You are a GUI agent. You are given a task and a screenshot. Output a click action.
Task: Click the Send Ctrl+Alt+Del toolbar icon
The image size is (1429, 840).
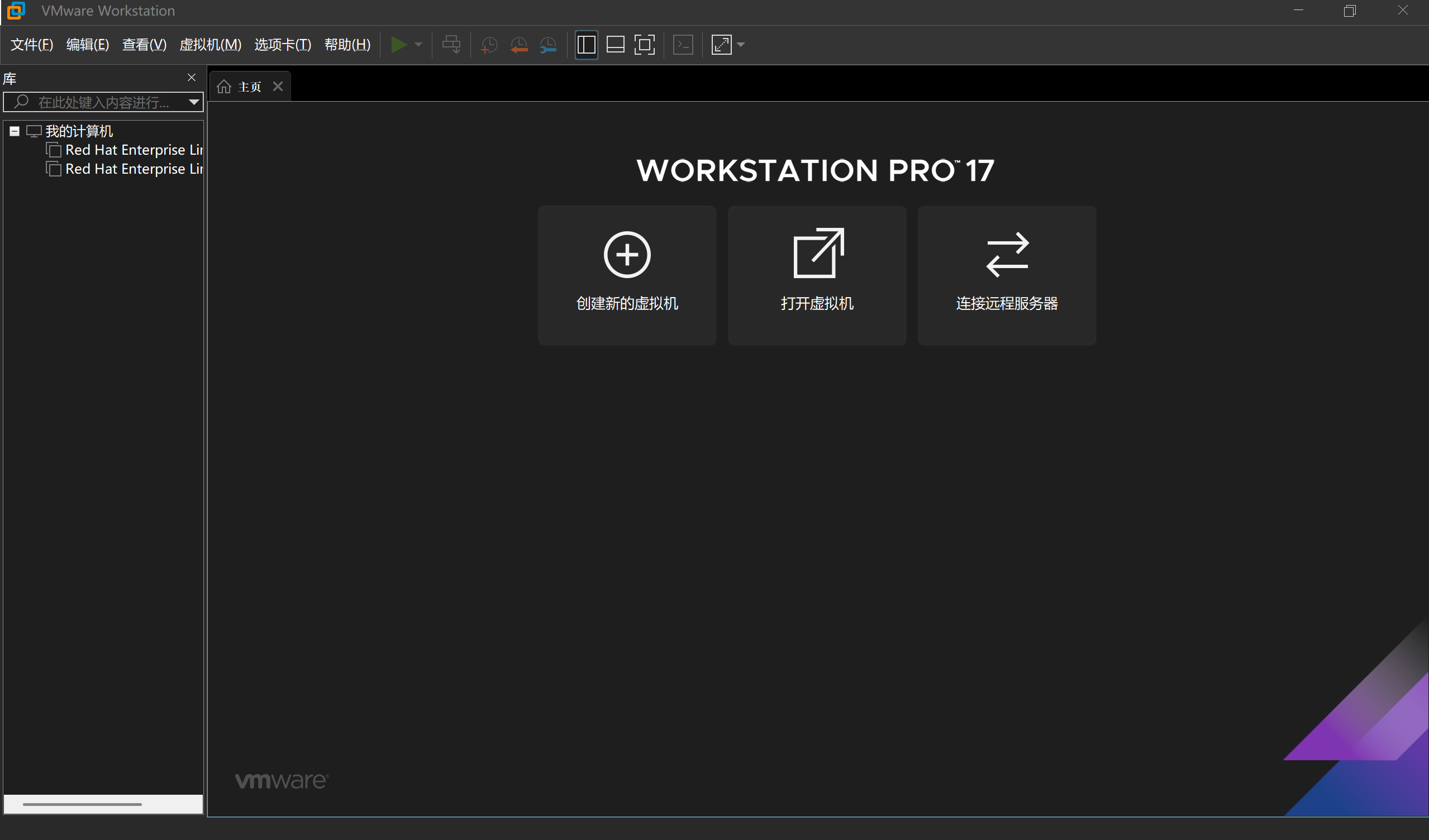[451, 44]
